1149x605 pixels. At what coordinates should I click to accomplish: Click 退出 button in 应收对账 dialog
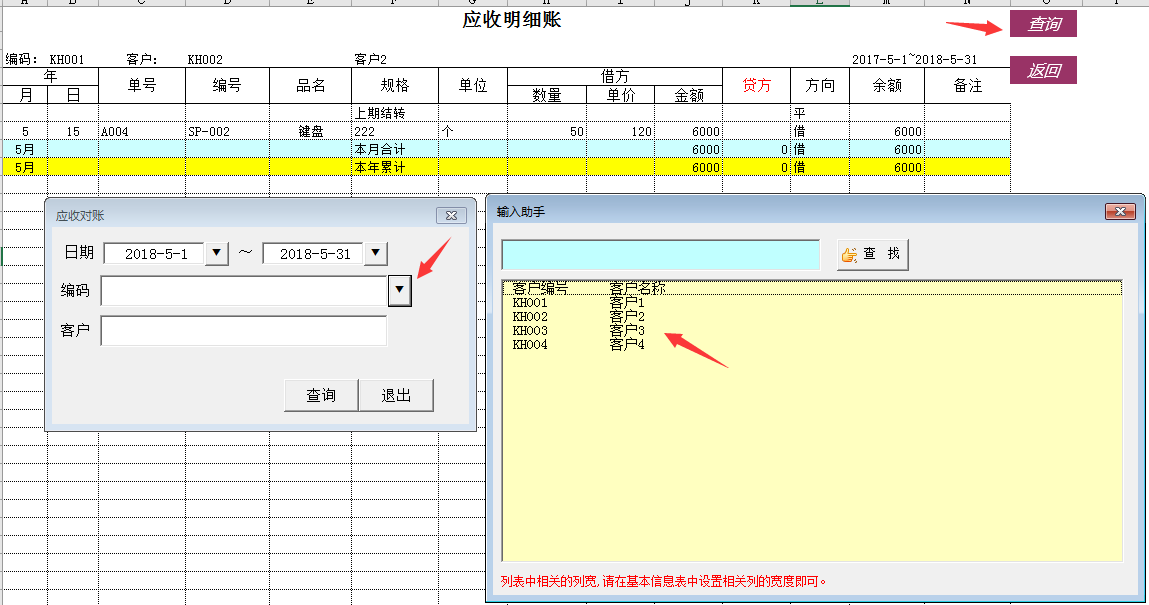[x=396, y=396]
